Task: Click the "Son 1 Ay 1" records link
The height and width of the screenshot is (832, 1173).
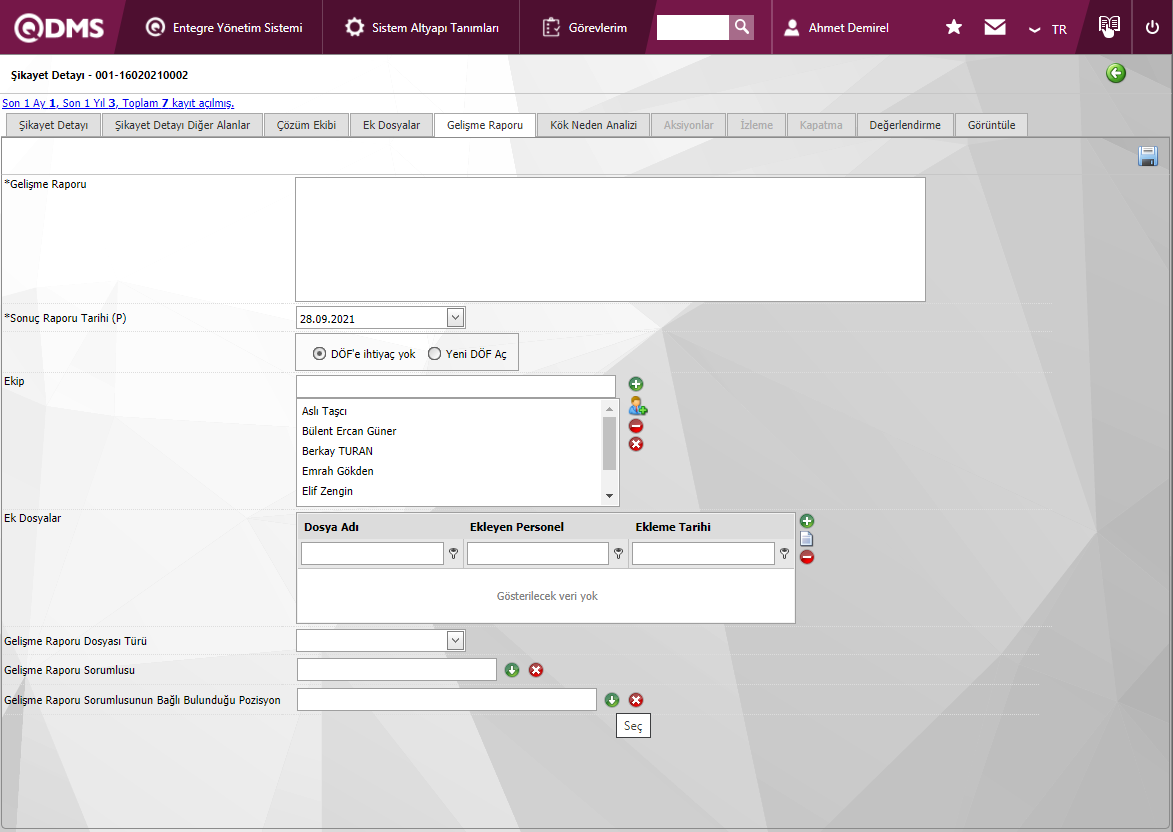Action: pyautogui.click(x=29, y=103)
